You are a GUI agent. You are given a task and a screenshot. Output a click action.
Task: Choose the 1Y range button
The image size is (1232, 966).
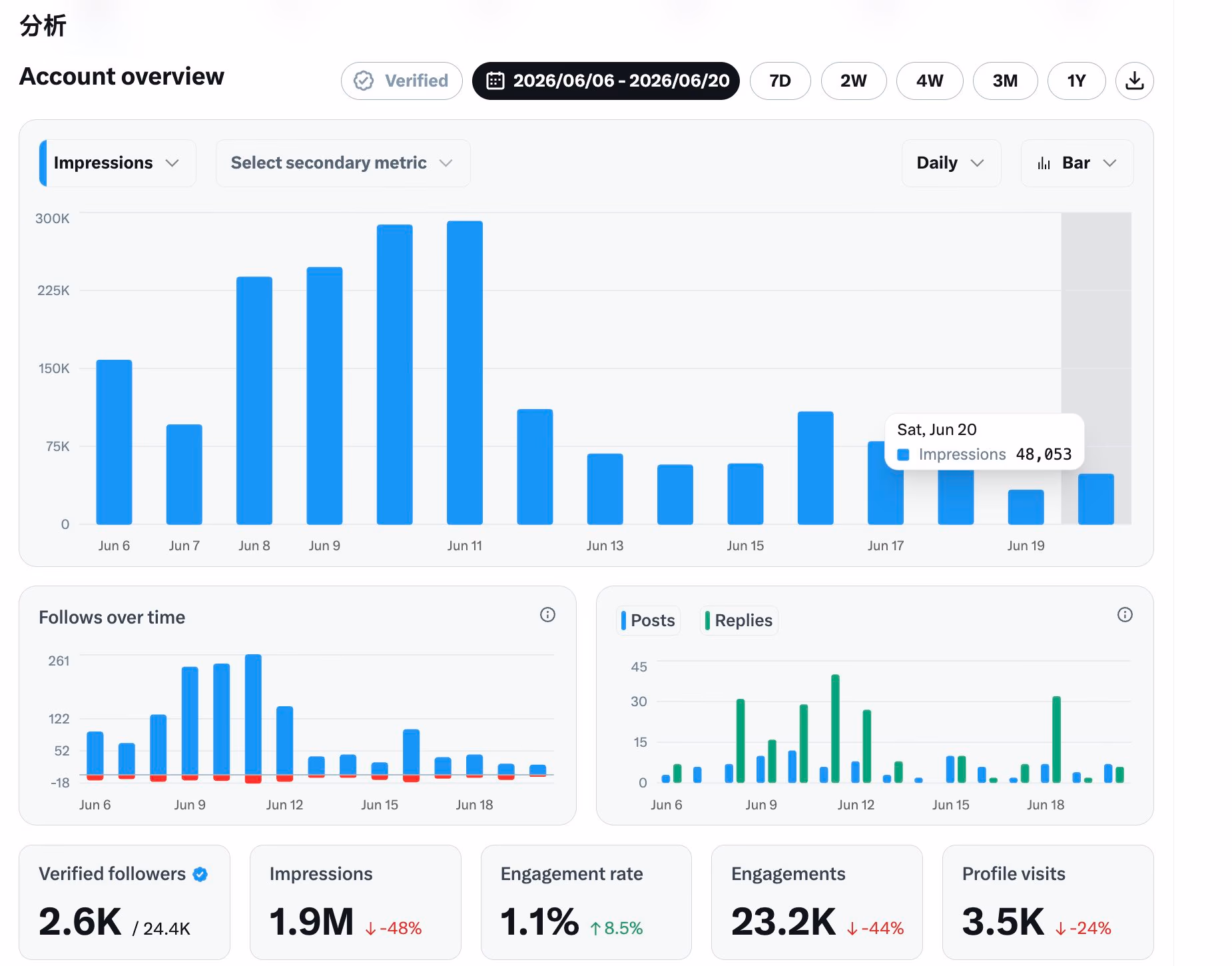[x=1076, y=81]
